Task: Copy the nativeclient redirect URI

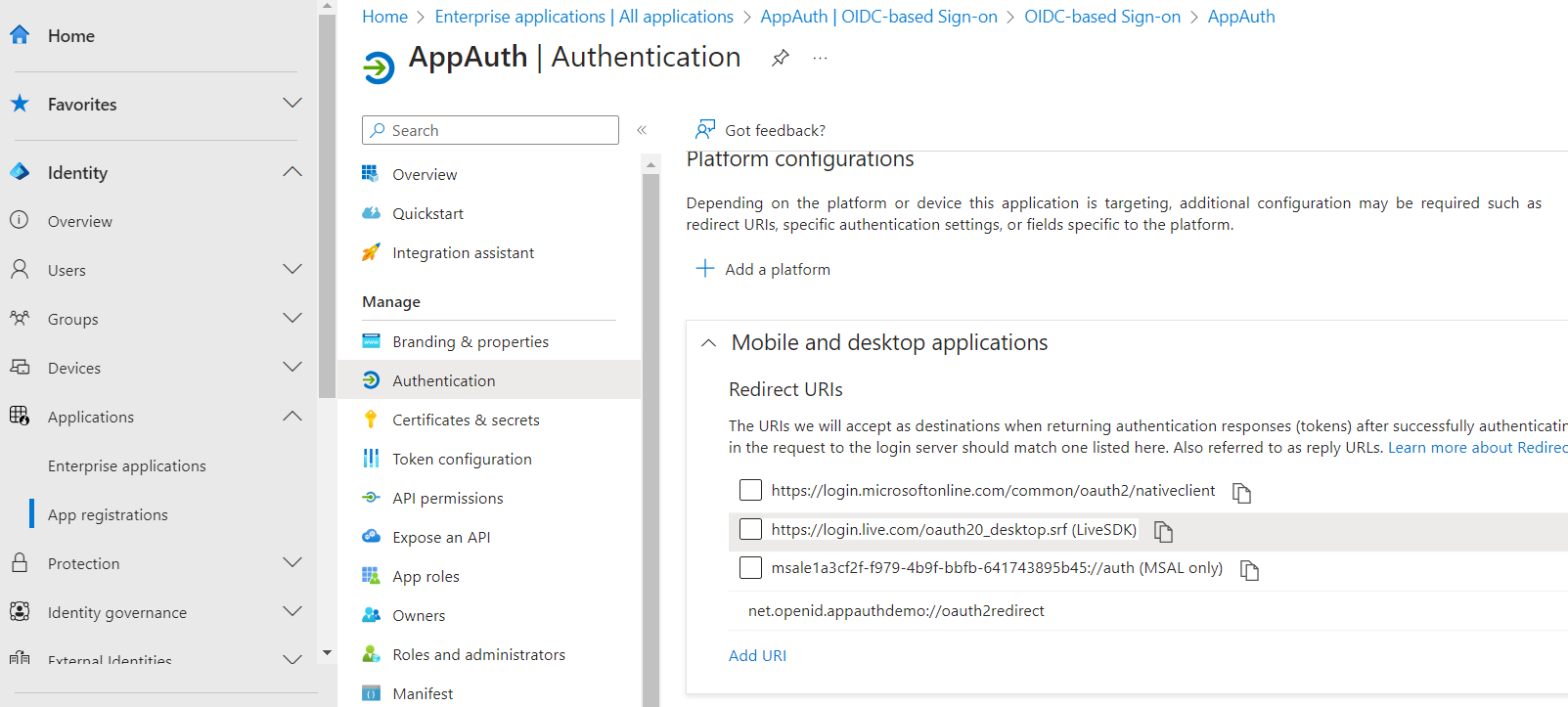Action: tap(1241, 493)
